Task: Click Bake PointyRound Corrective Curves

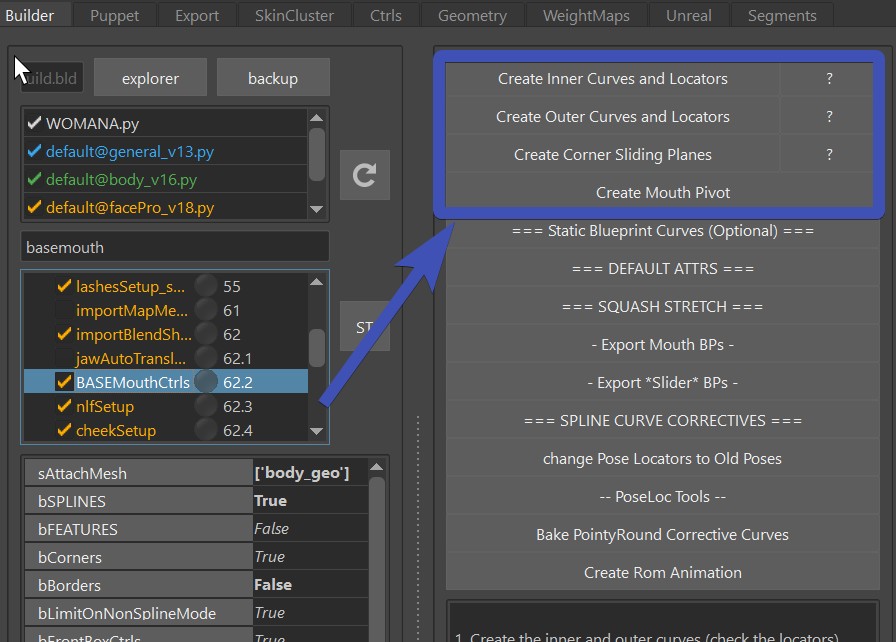Action: click(x=662, y=535)
